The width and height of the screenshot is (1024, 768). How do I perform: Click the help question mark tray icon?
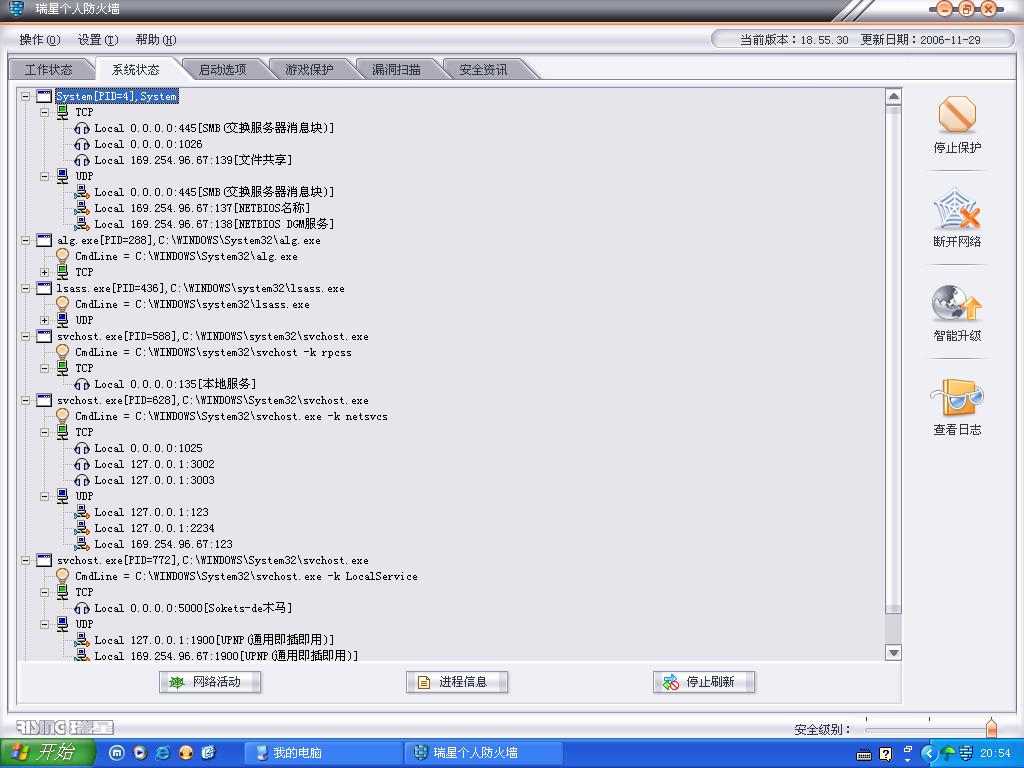(886, 754)
